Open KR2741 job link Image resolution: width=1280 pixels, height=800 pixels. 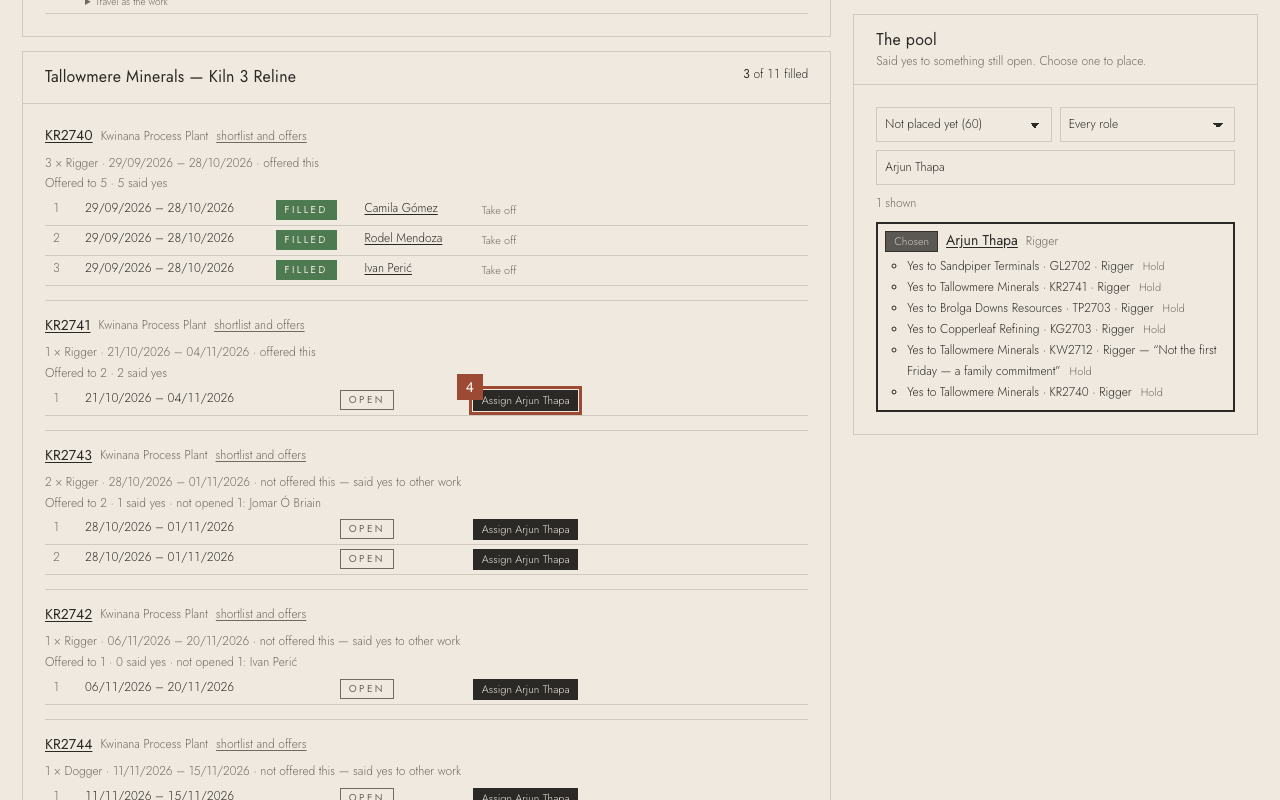point(67,325)
